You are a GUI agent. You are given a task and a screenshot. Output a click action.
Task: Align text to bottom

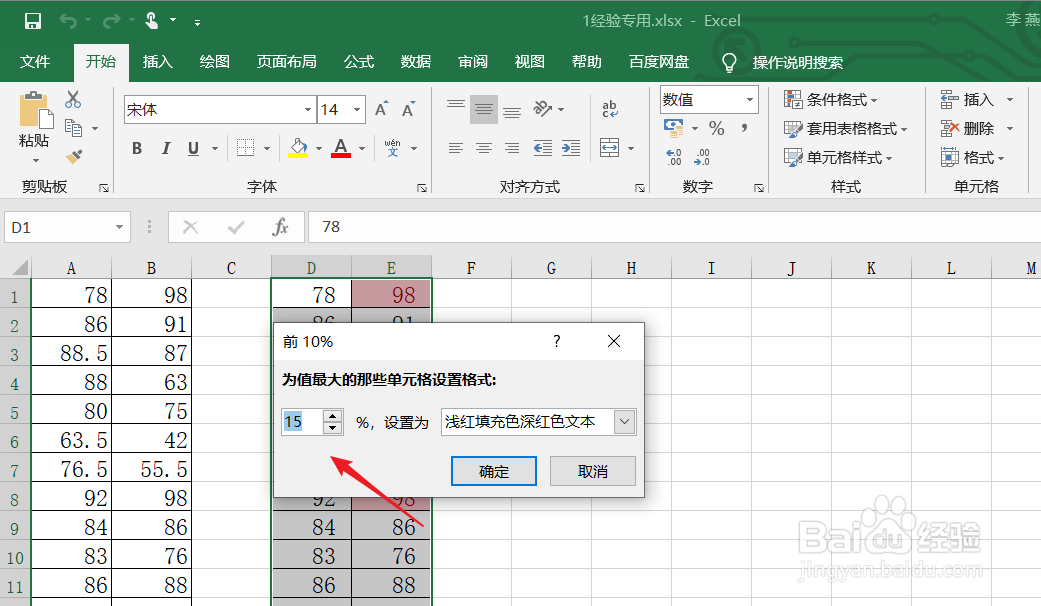tap(512, 110)
